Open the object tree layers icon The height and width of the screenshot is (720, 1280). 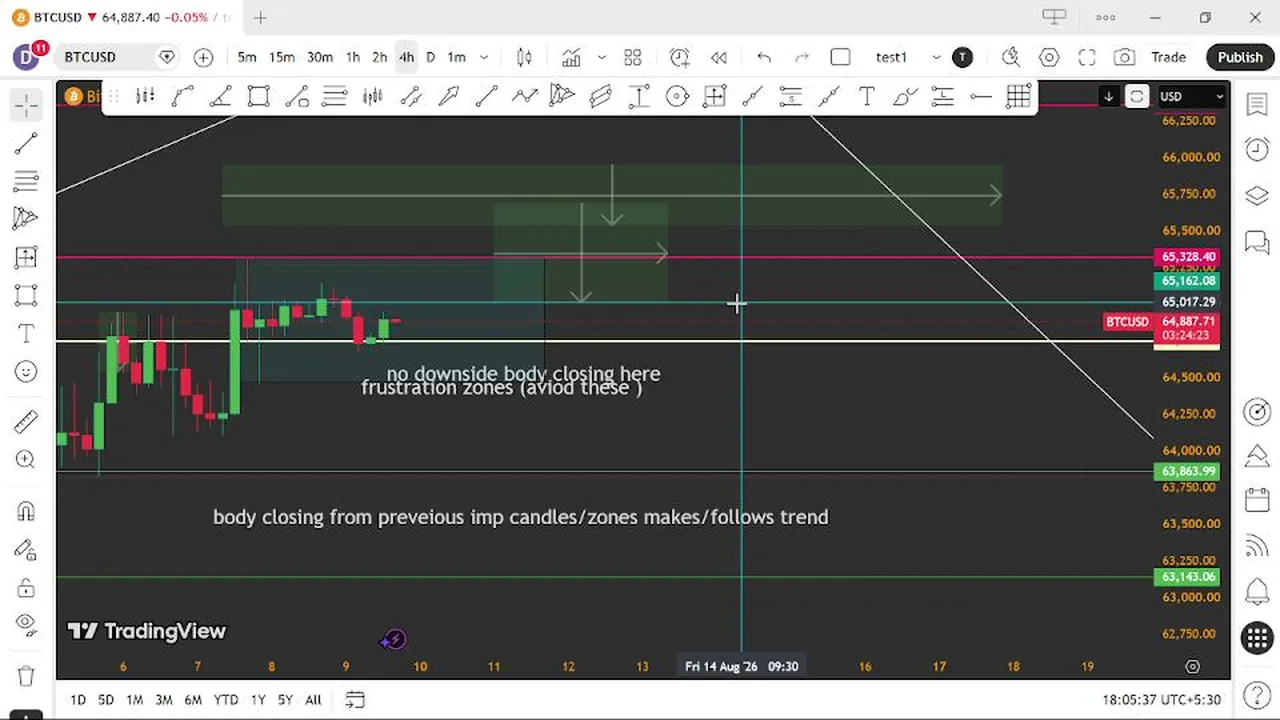(1257, 195)
